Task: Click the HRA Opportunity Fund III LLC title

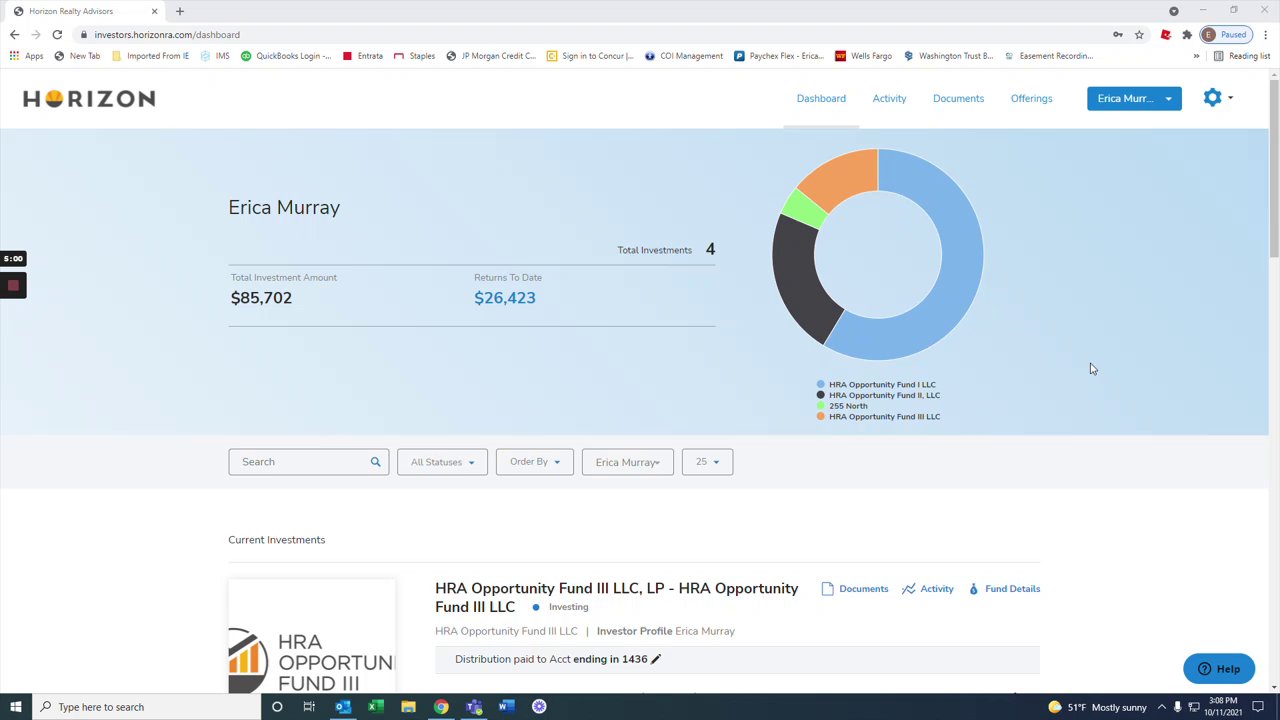Action: [617, 597]
